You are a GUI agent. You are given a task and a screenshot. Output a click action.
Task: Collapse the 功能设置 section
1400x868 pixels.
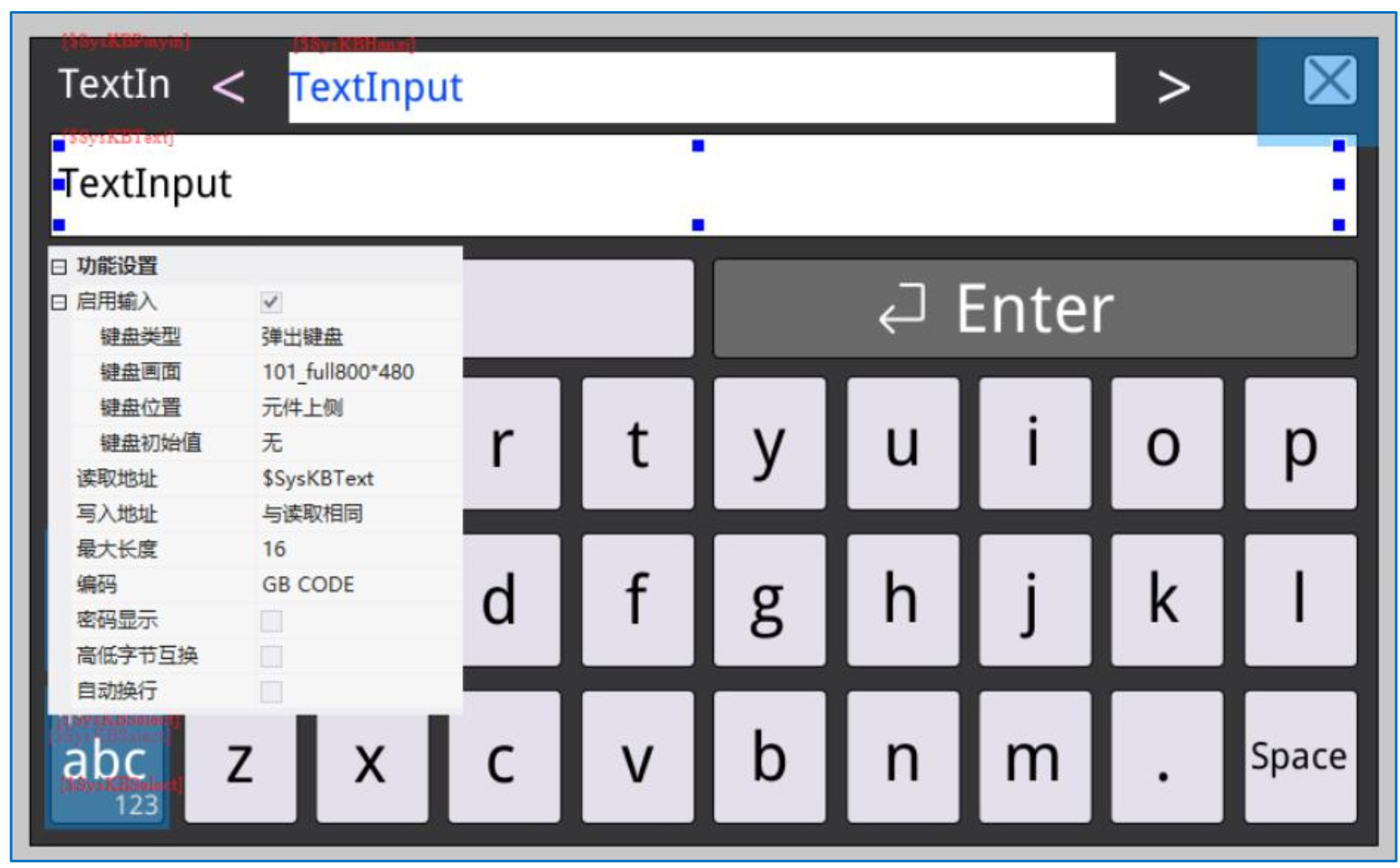coord(59,267)
